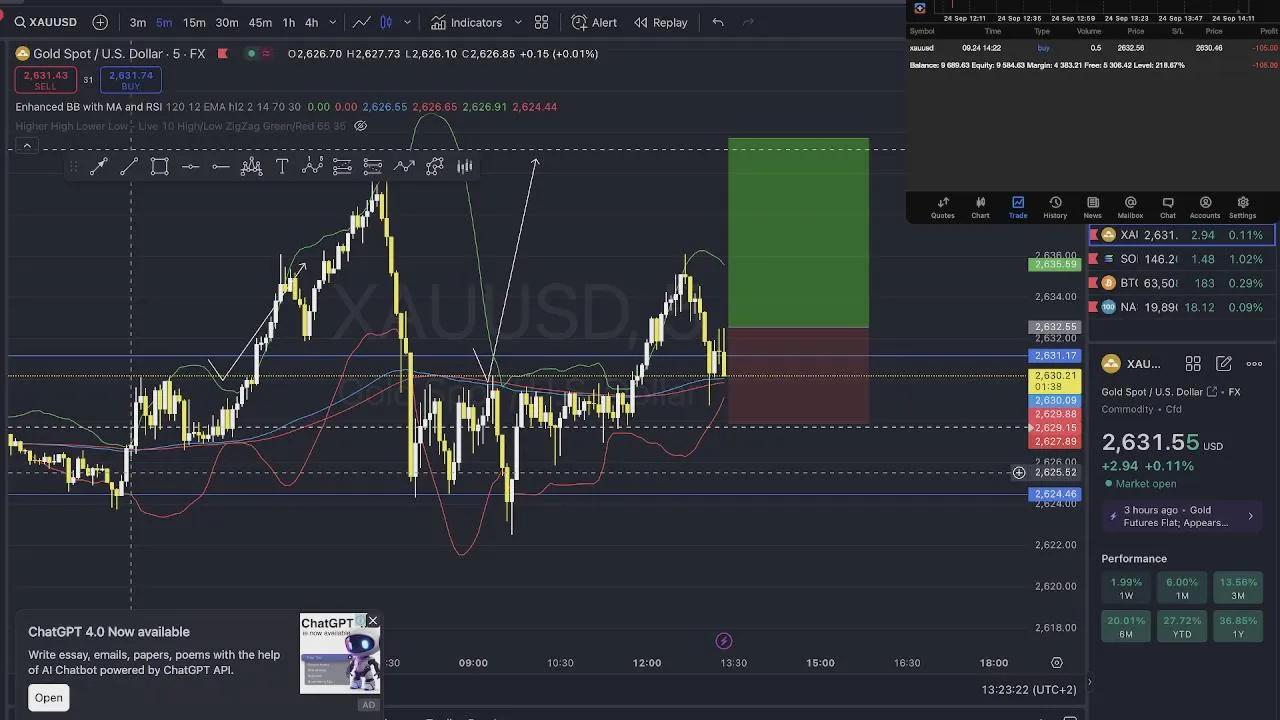Select the Rectangle shape tool

(x=160, y=167)
